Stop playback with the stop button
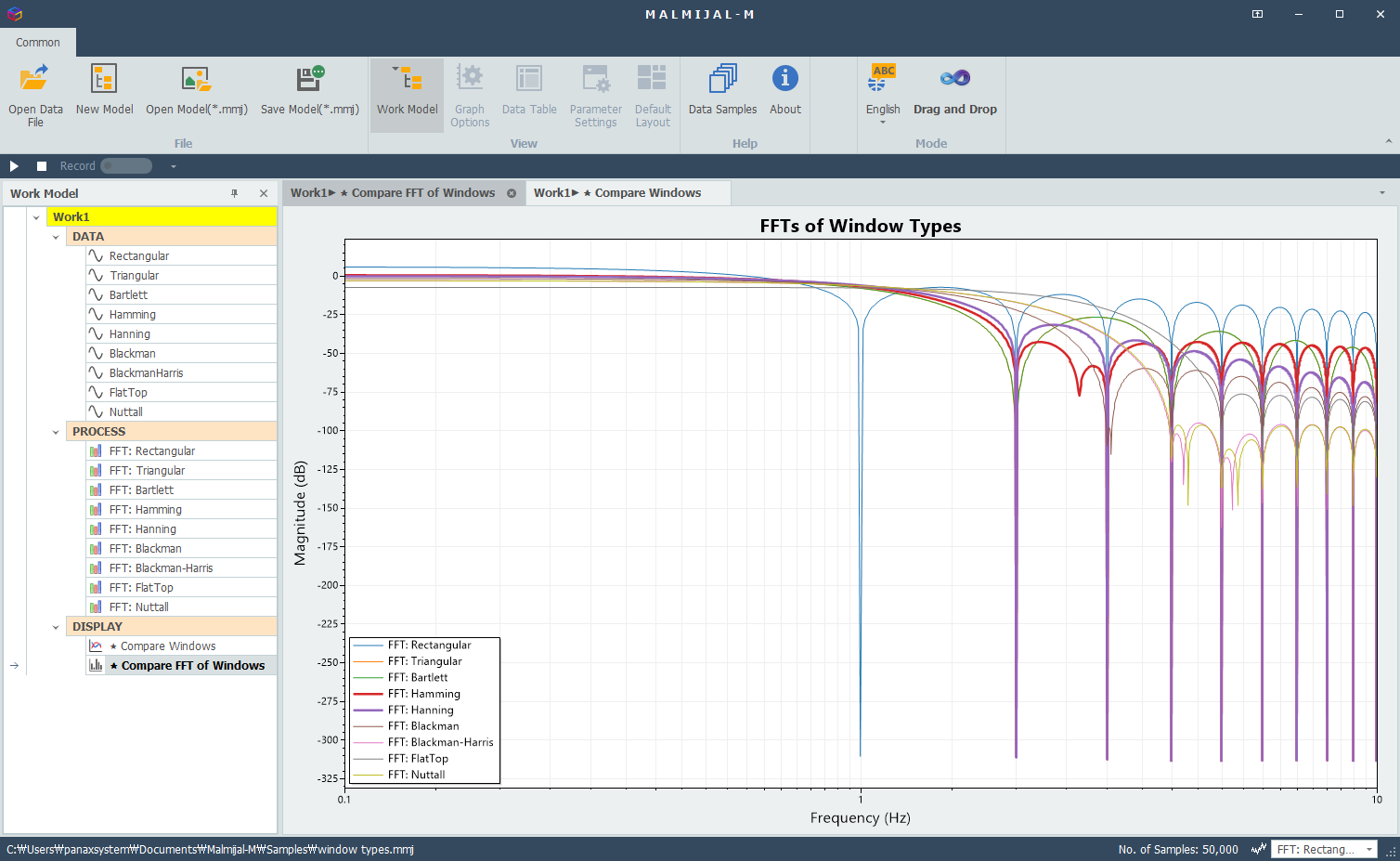The height and width of the screenshot is (861, 1400). coord(42,166)
